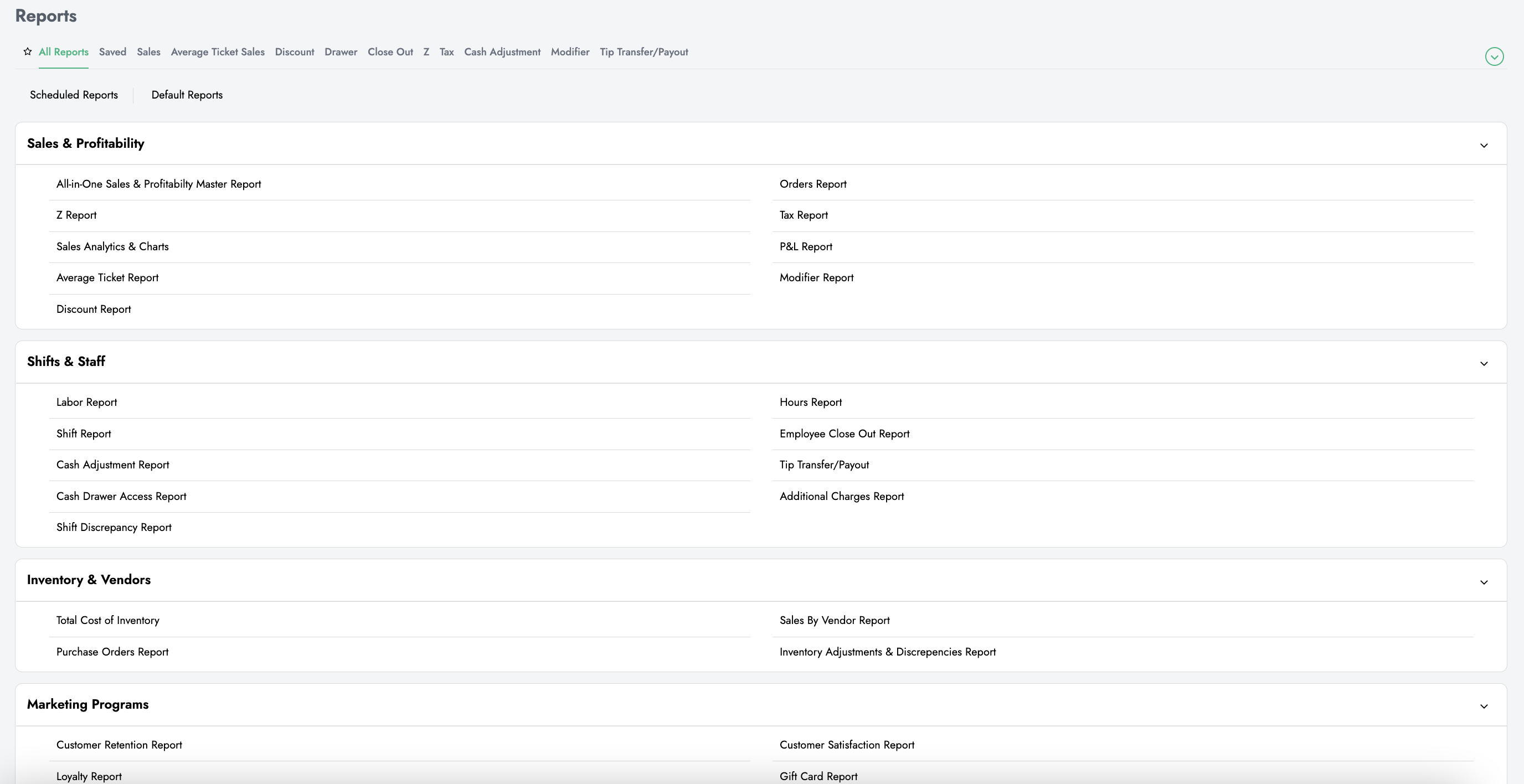
Task: Open the Drawer tab
Action: tap(340, 52)
